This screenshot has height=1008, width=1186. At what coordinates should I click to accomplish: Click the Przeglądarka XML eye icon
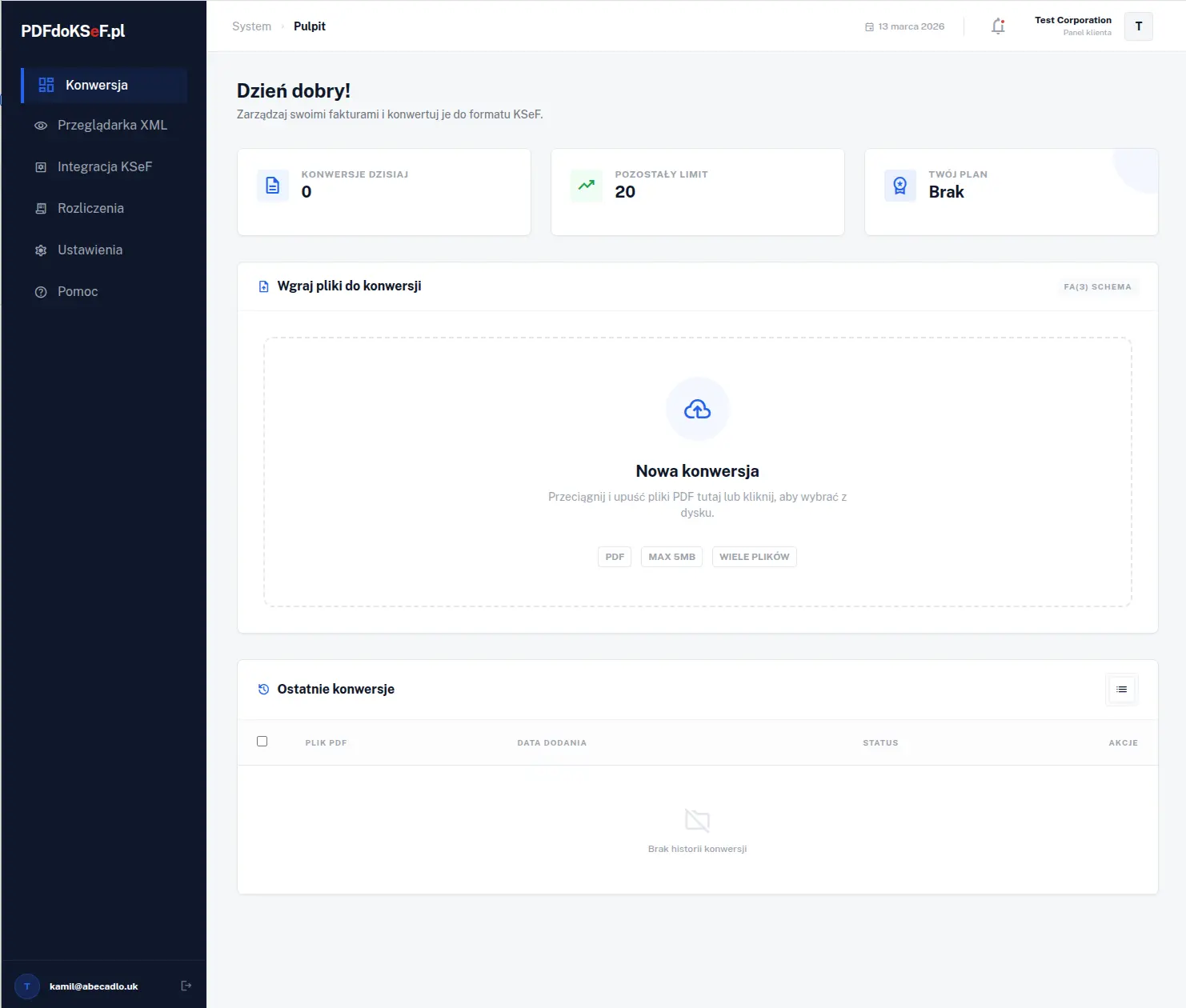[41, 126]
